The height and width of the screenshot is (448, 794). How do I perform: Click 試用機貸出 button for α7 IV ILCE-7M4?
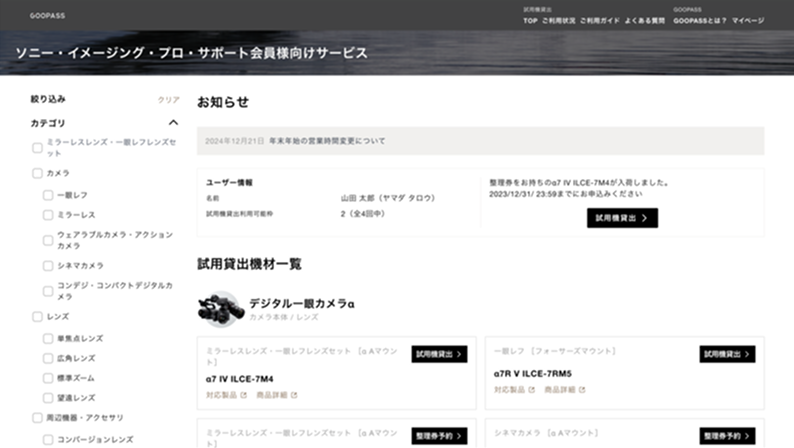pyautogui.click(x=439, y=354)
